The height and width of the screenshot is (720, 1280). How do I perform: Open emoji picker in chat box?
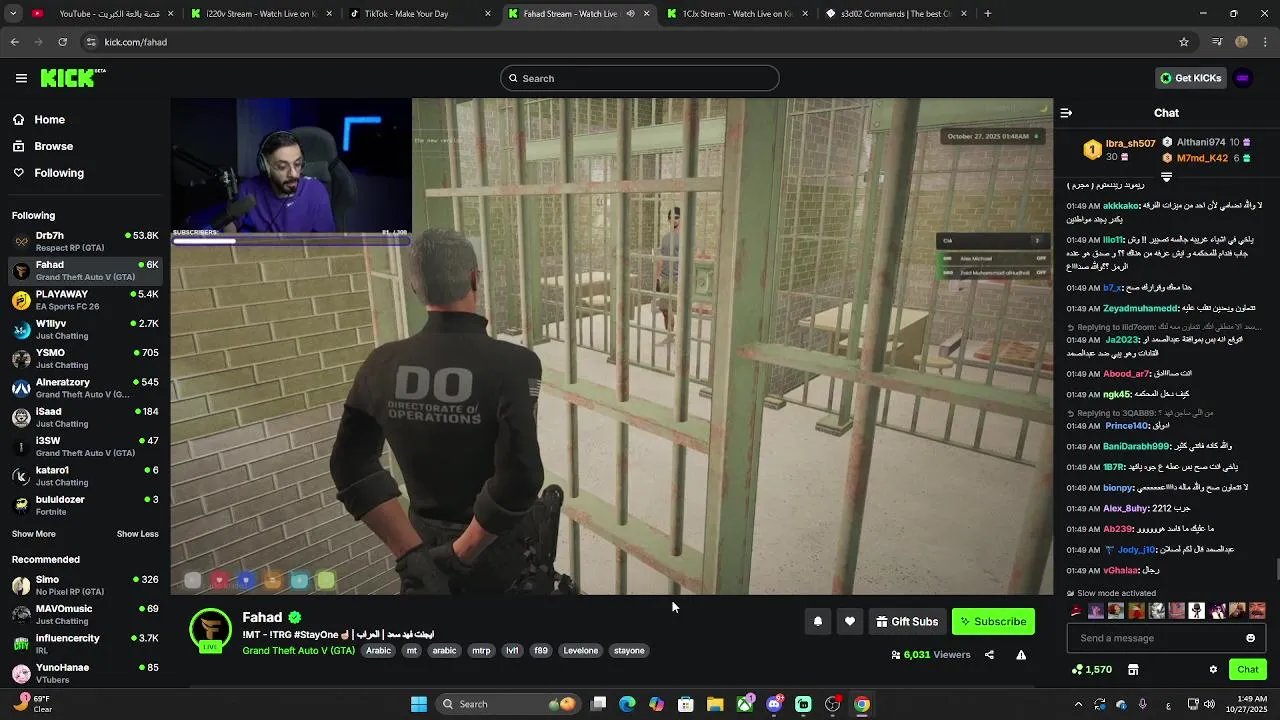click(x=1250, y=638)
